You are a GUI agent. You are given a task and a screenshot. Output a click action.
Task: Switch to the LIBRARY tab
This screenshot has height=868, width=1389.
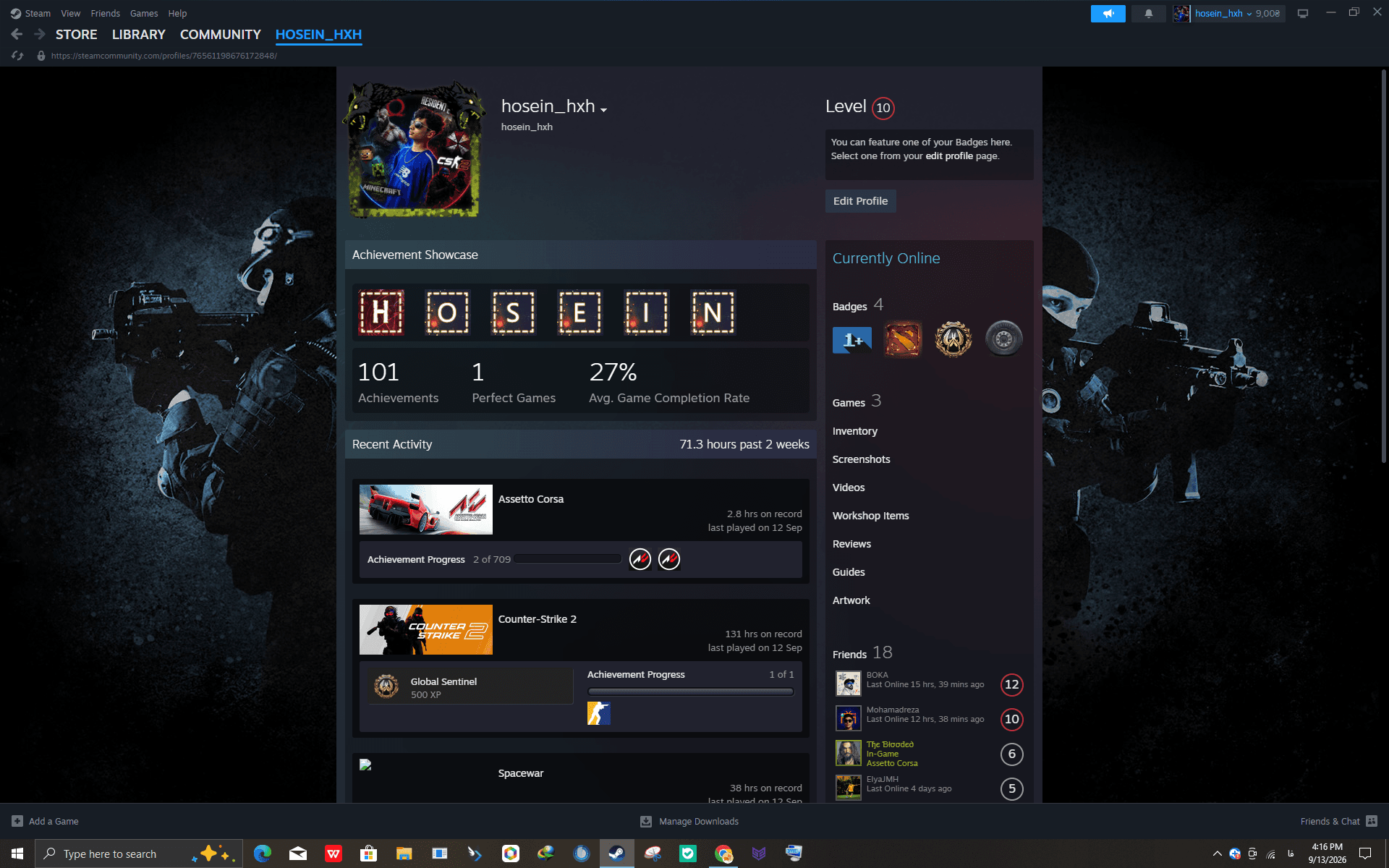(139, 35)
